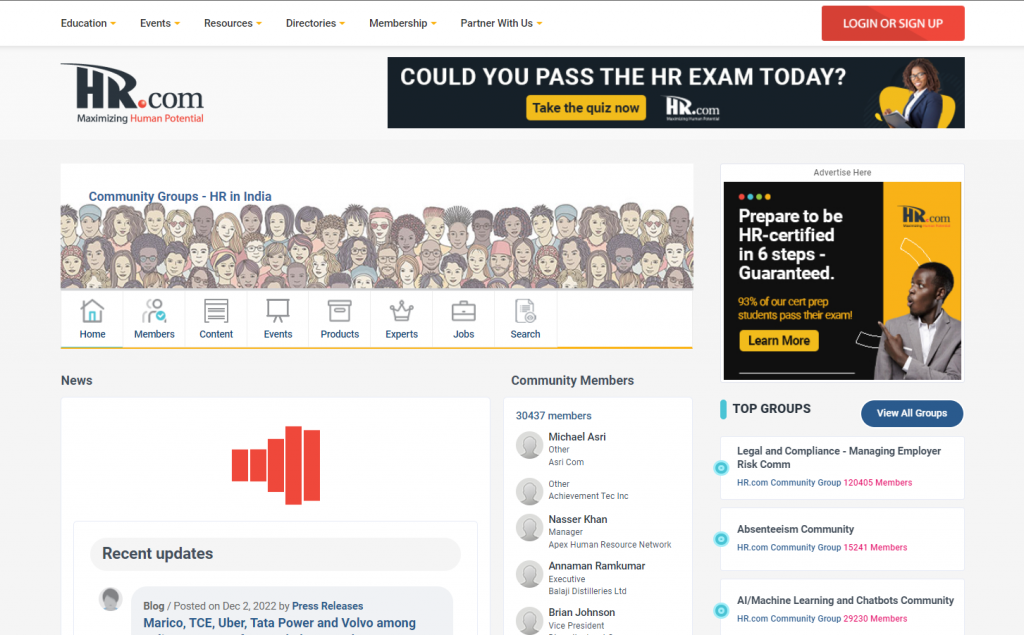Click the Content presentation icon
Viewport: 1024px width, 635px height.
[x=216, y=313]
